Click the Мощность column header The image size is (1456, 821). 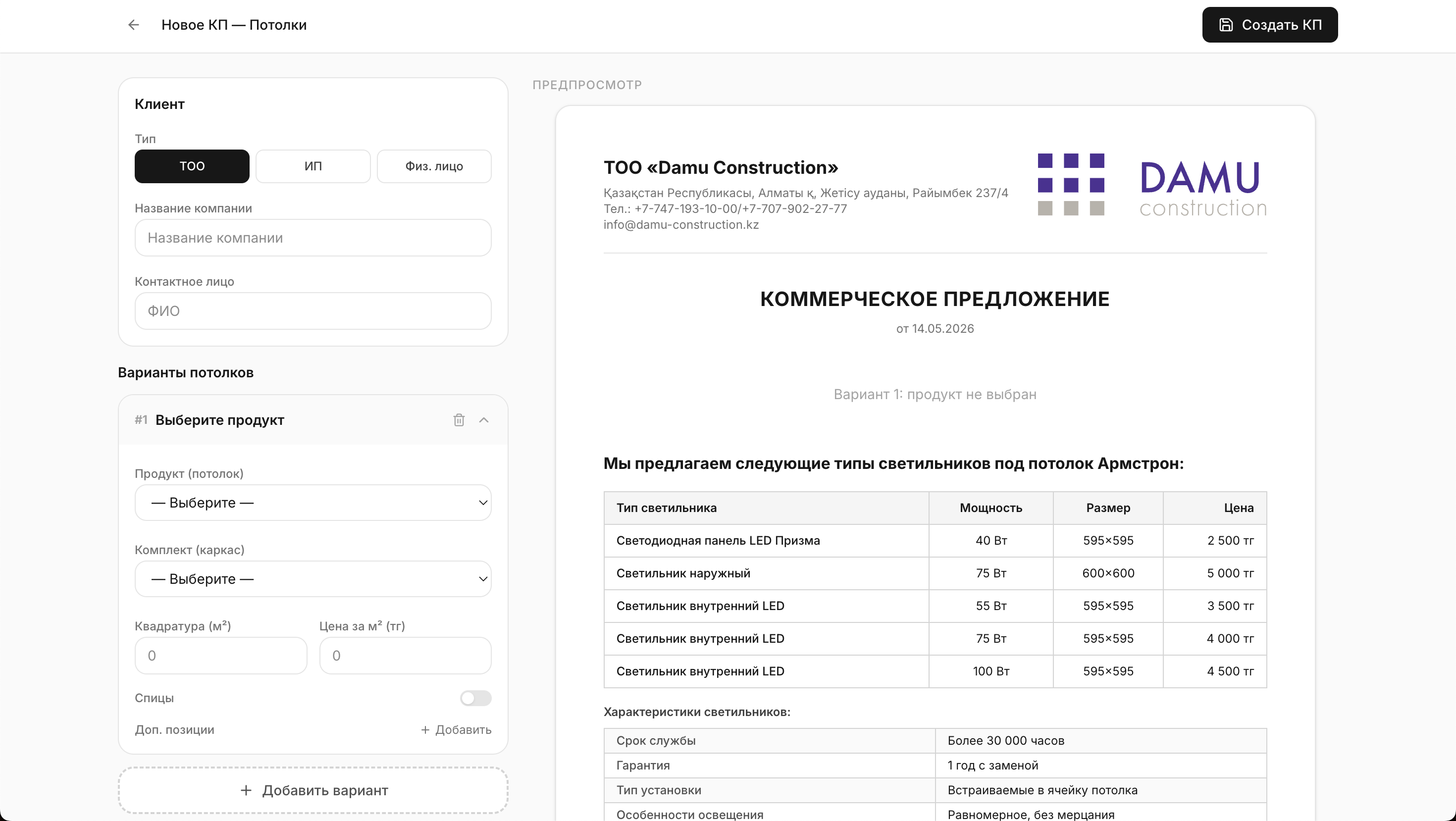pyautogui.click(x=991, y=508)
